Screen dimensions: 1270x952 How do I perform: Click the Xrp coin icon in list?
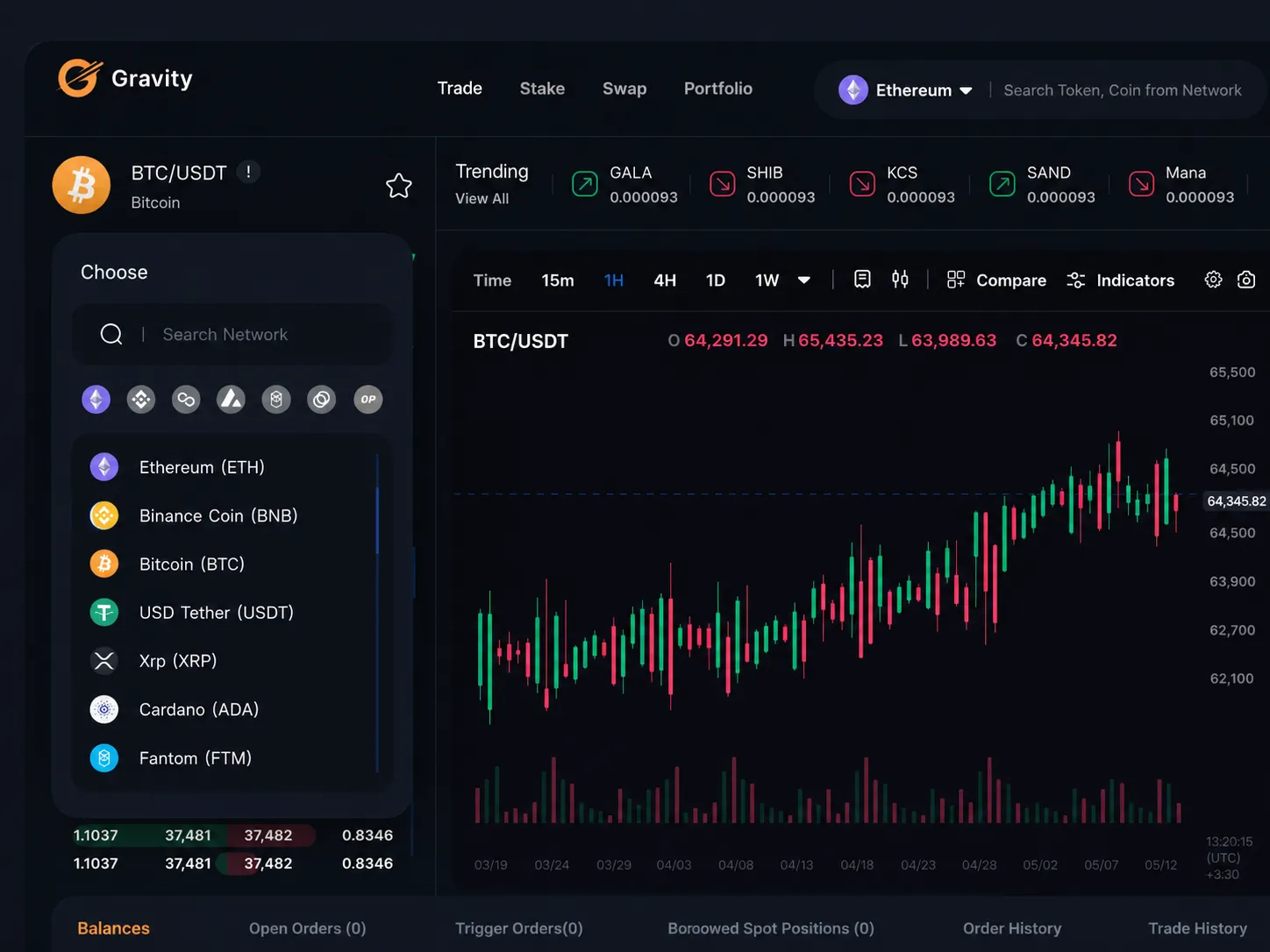pos(104,661)
